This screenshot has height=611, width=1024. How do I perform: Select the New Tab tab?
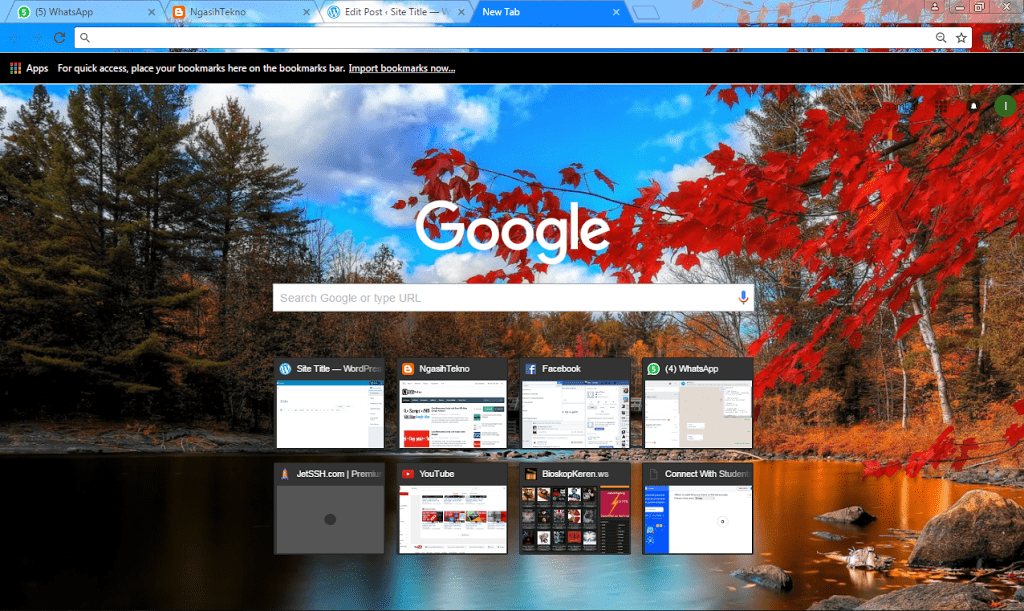pos(549,12)
